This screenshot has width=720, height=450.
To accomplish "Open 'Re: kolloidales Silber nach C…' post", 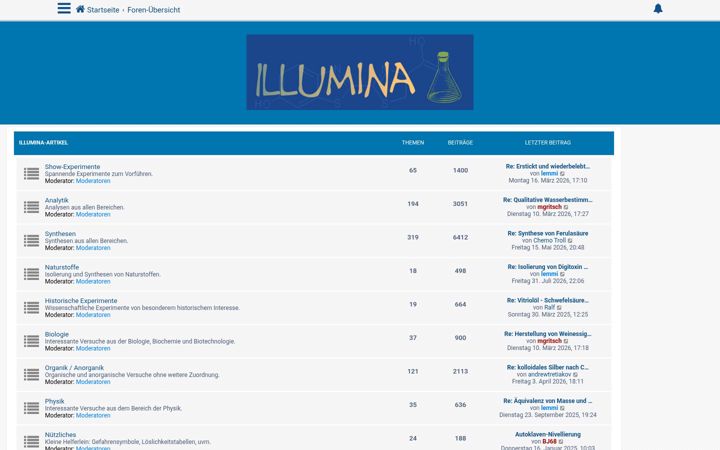I will click(x=547, y=367).
